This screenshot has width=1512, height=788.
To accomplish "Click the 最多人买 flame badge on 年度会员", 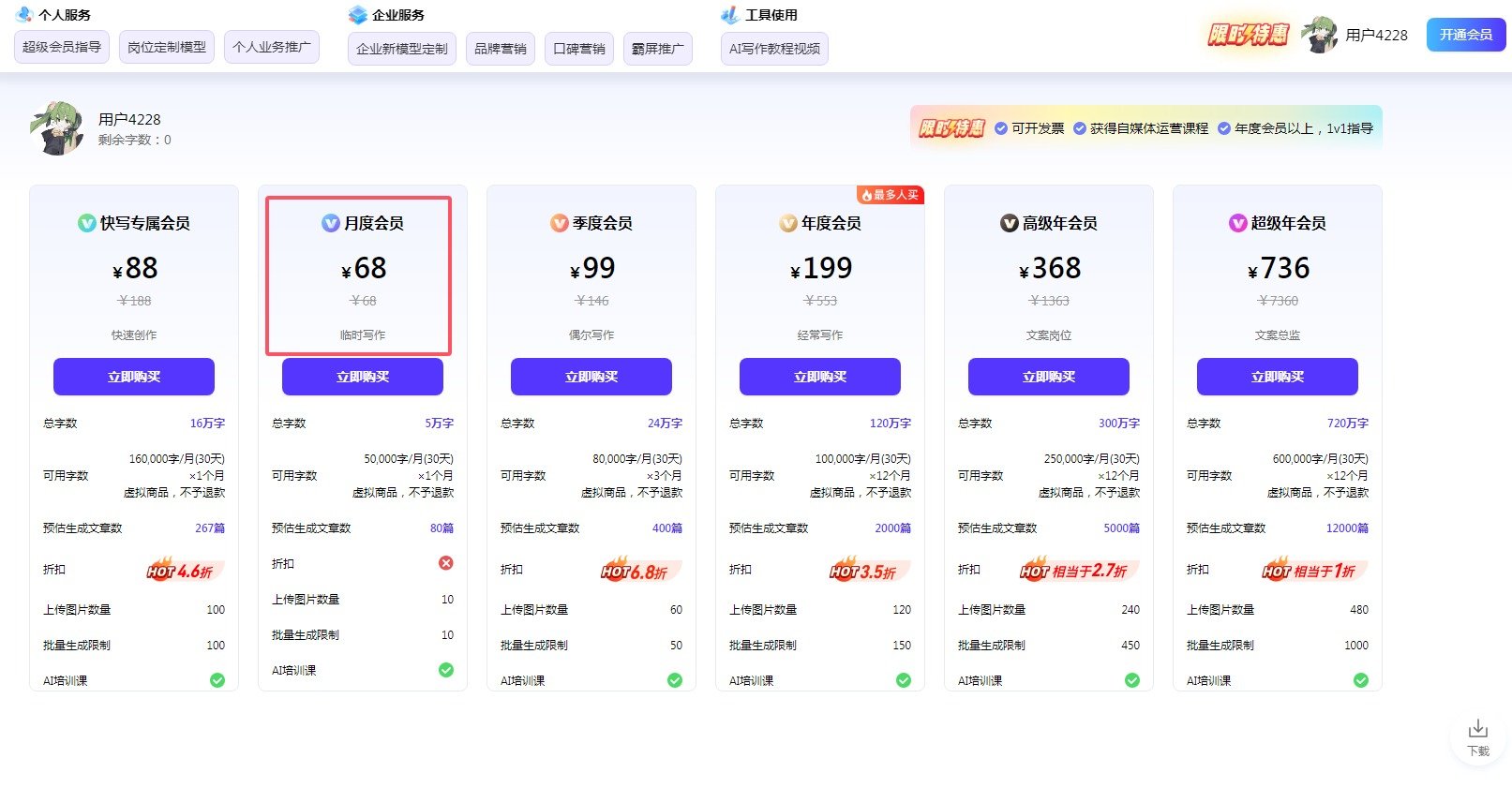I will [x=890, y=195].
